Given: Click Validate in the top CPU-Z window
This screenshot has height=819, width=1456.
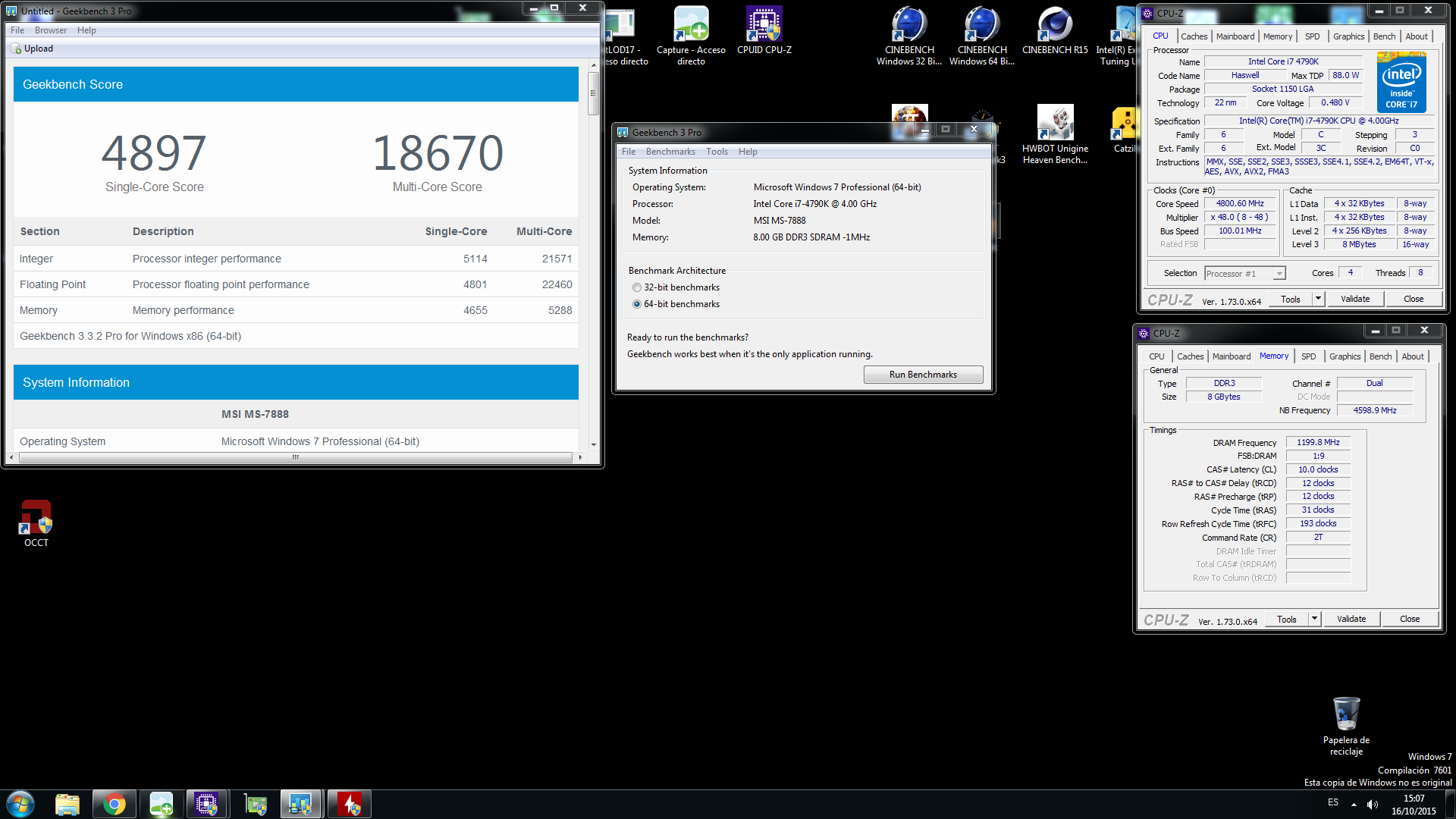Looking at the screenshot, I should (1355, 299).
